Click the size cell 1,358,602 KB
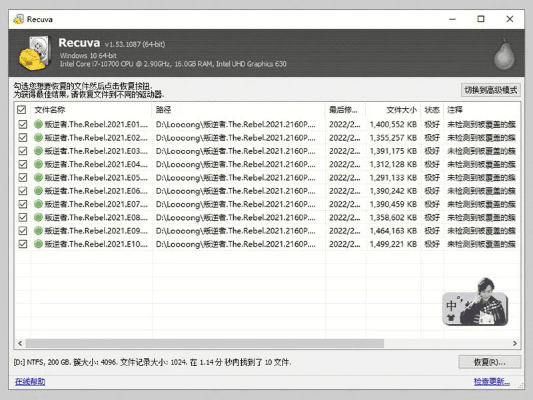The image size is (533, 400). point(393,218)
